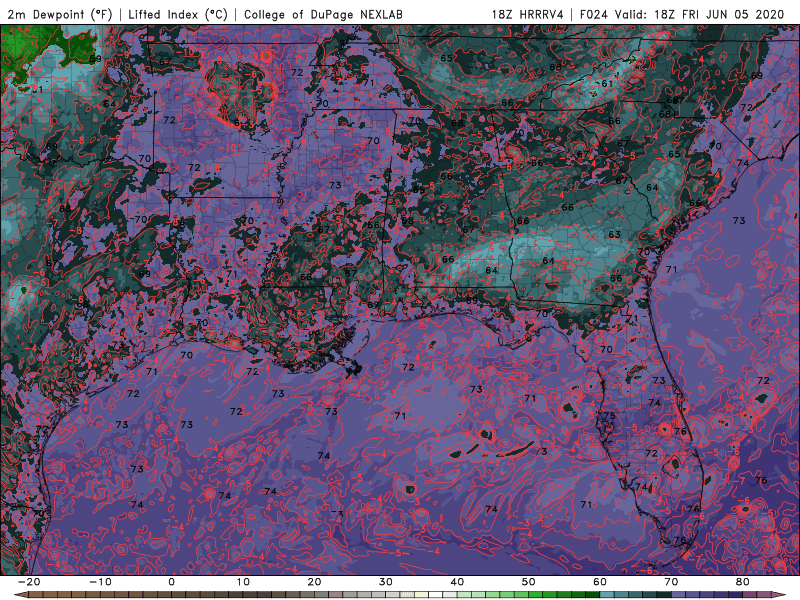
Task: Click the "Lifted Index (°C)" header label
Action: (x=178, y=14)
